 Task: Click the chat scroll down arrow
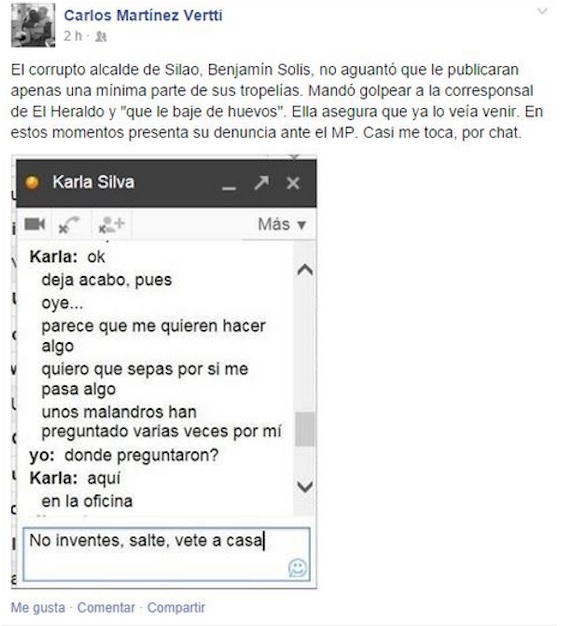click(x=305, y=486)
